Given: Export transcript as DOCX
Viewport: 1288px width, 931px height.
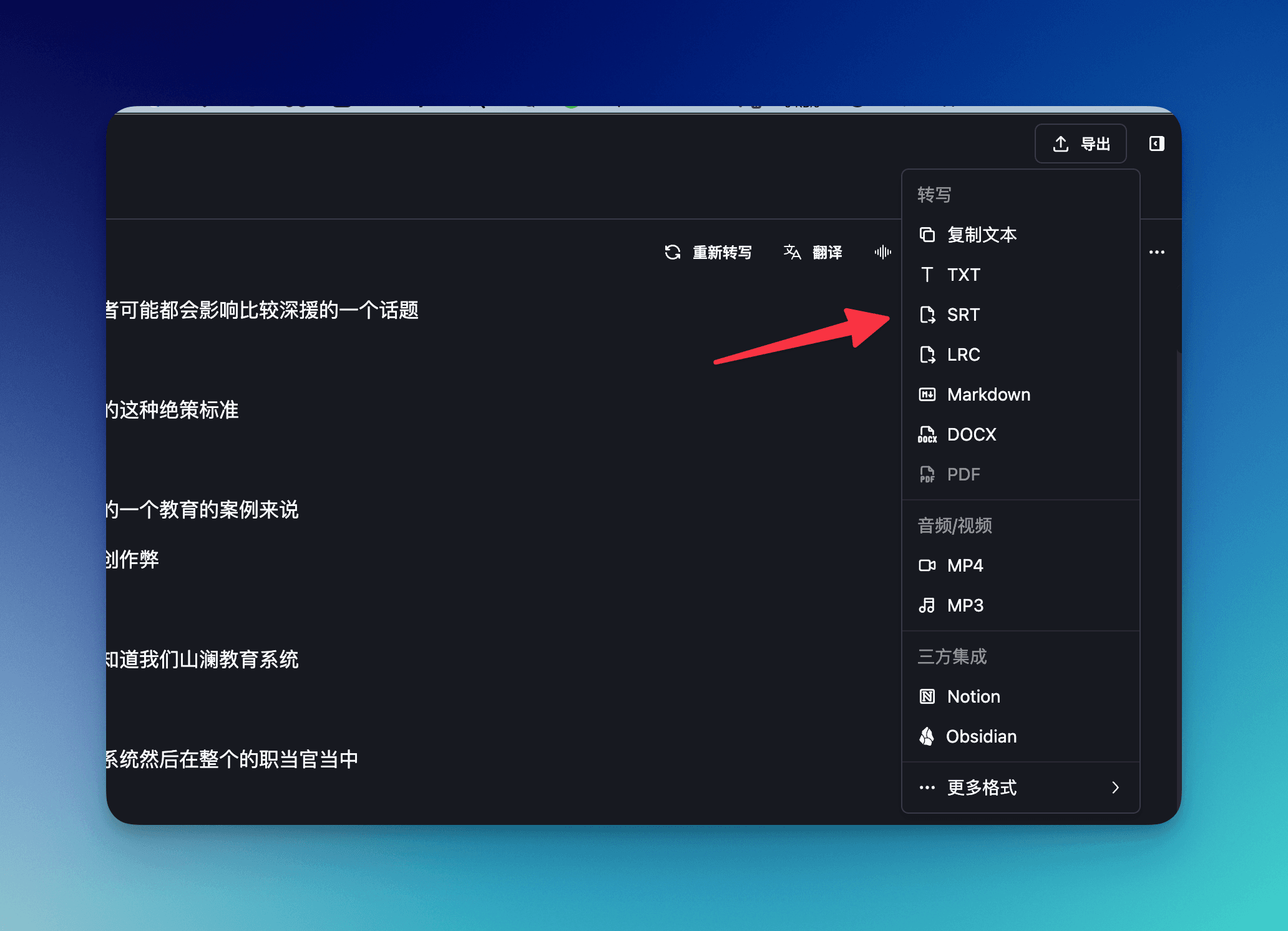Looking at the screenshot, I should (x=1021, y=434).
